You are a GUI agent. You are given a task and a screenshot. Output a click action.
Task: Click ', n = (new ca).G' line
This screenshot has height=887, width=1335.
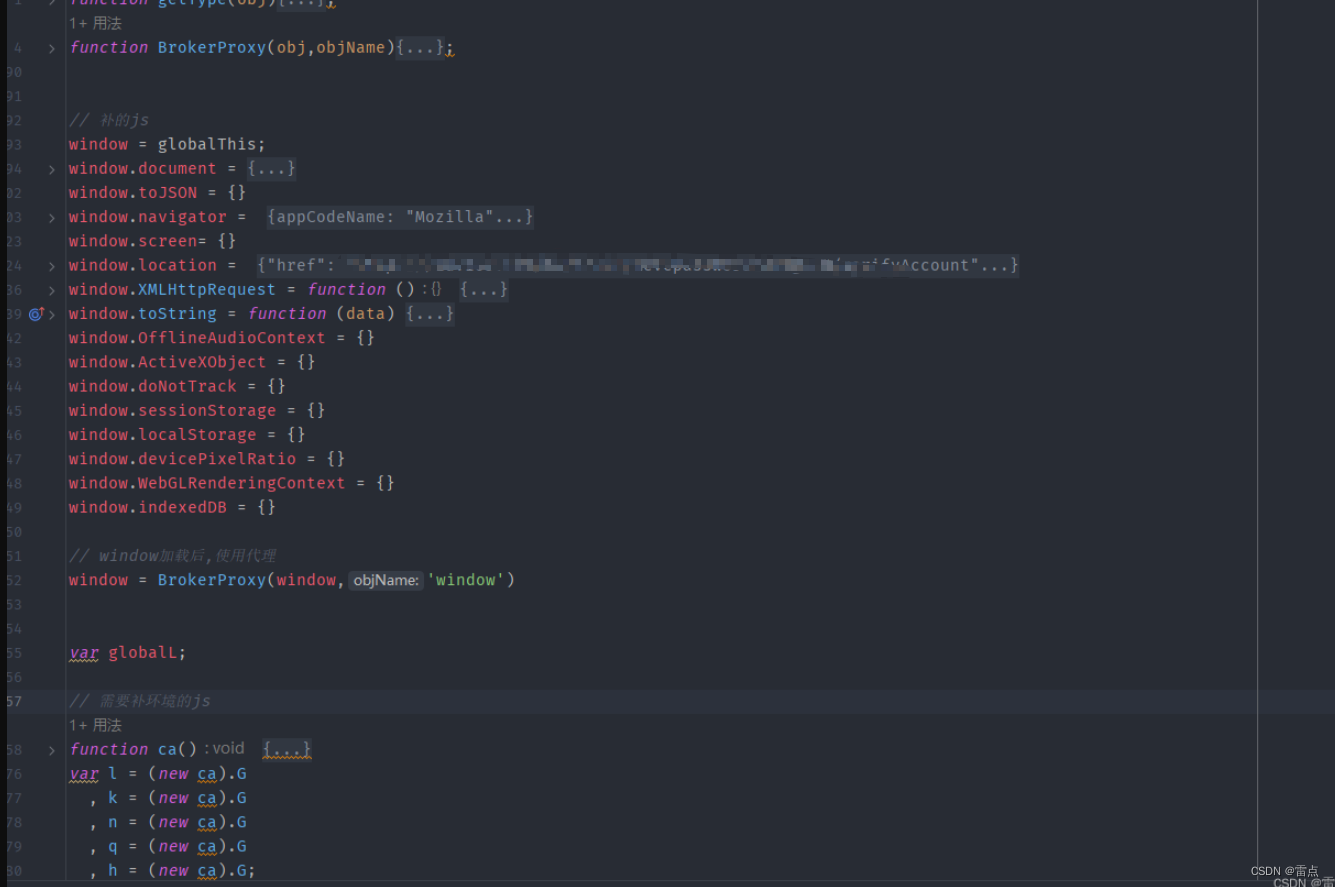168,822
